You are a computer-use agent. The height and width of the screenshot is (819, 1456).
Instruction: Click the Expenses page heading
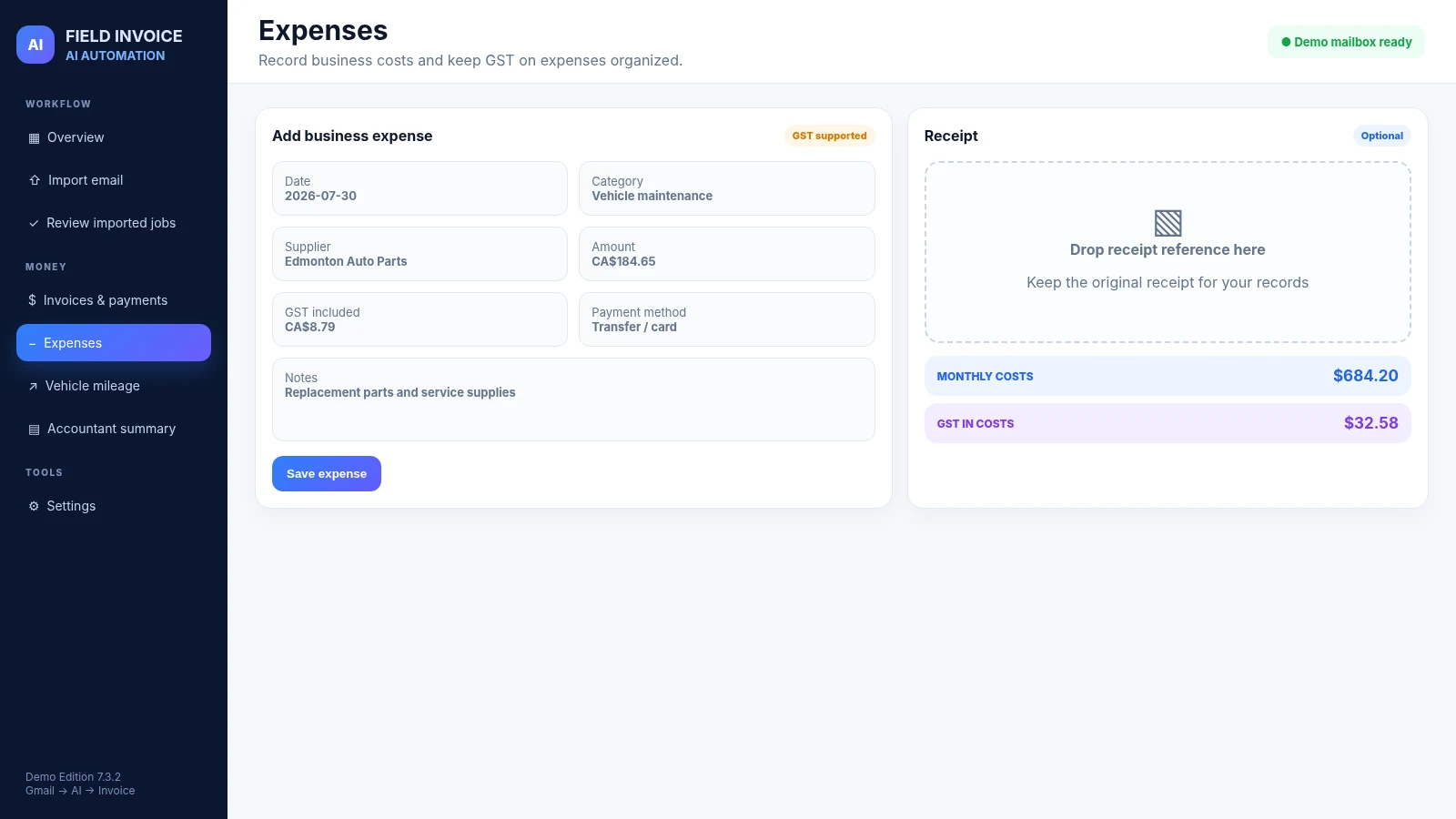pos(323,31)
